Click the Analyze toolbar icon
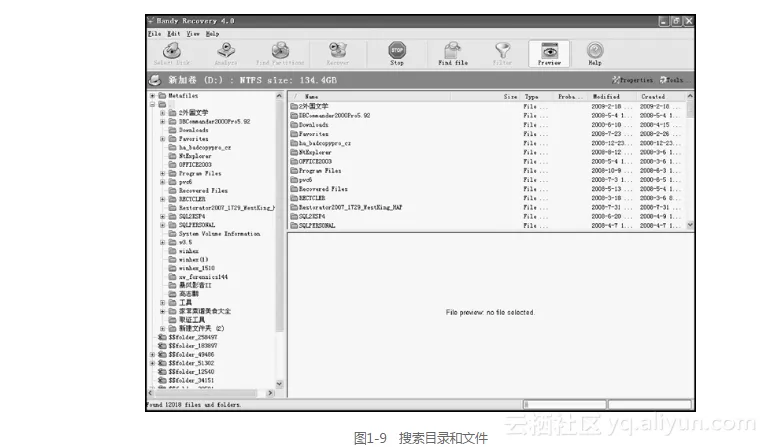The image size is (767, 447). [226, 53]
